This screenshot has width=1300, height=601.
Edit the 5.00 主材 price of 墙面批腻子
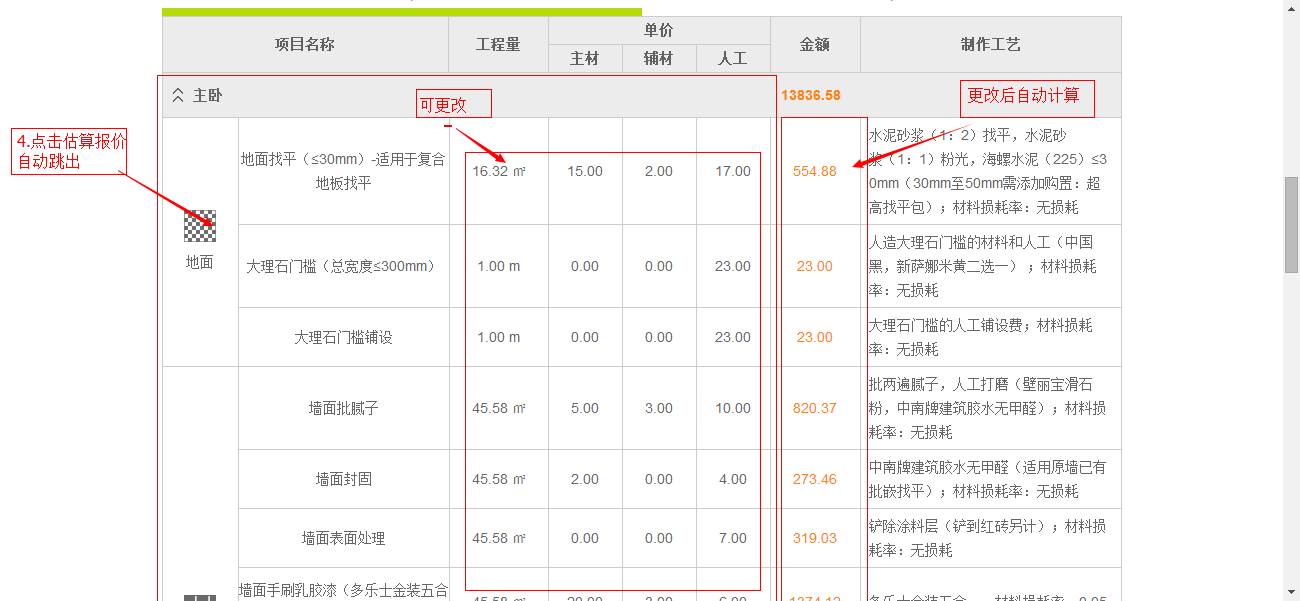[x=585, y=408]
